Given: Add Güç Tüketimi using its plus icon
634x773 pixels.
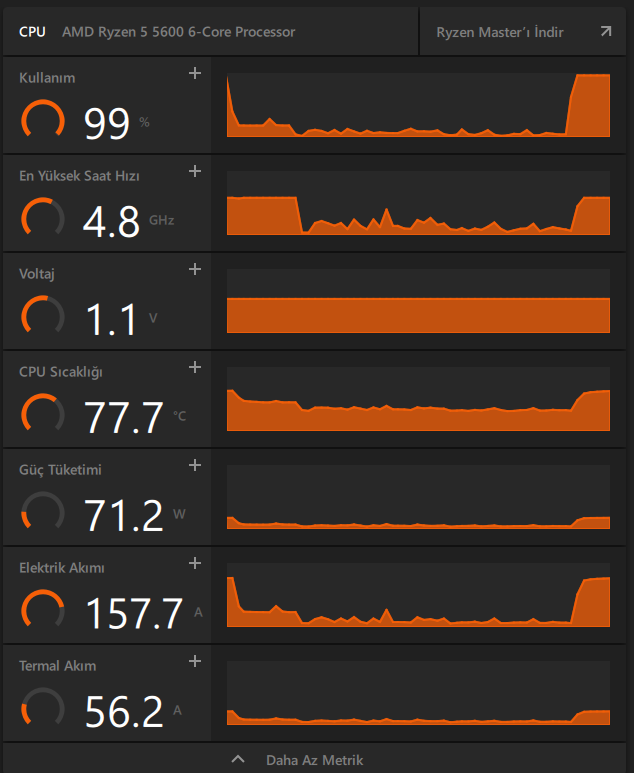Looking at the screenshot, I should pyautogui.click(x=195, y=465).
